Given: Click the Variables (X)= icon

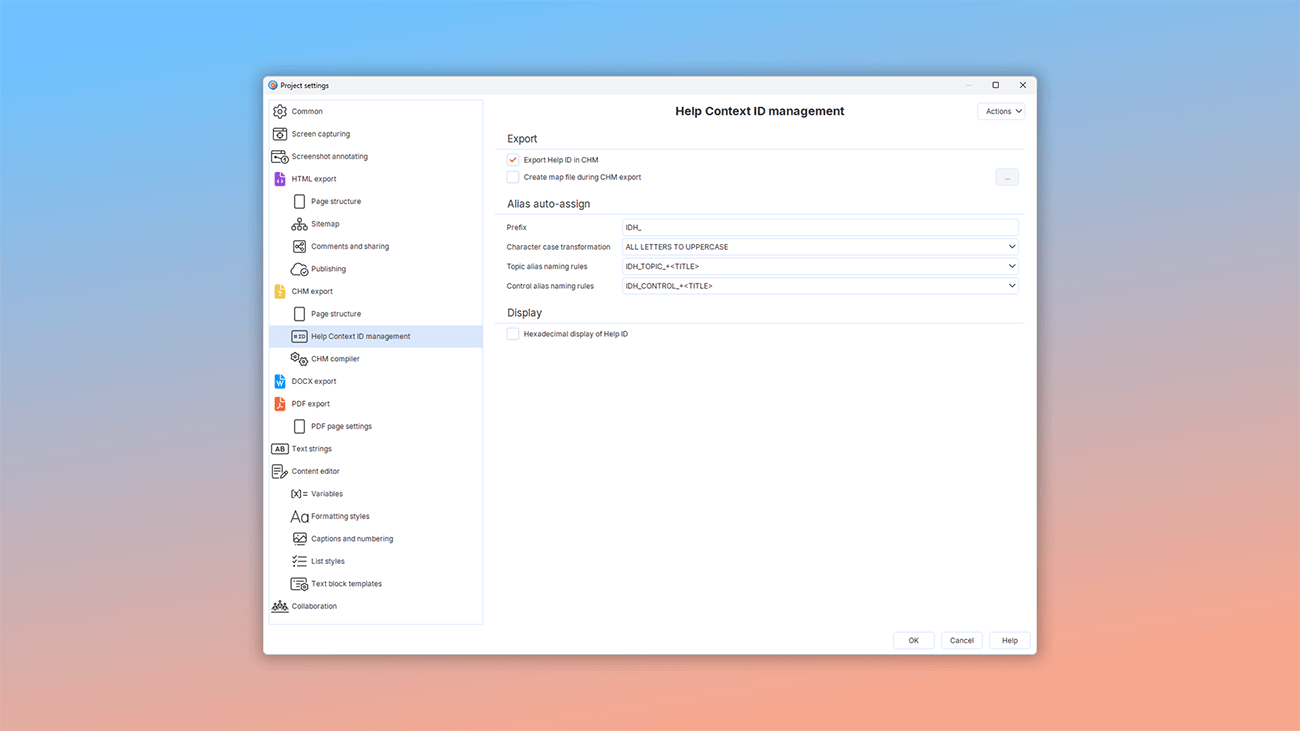Looking at the screenshot, I should 299,493.
